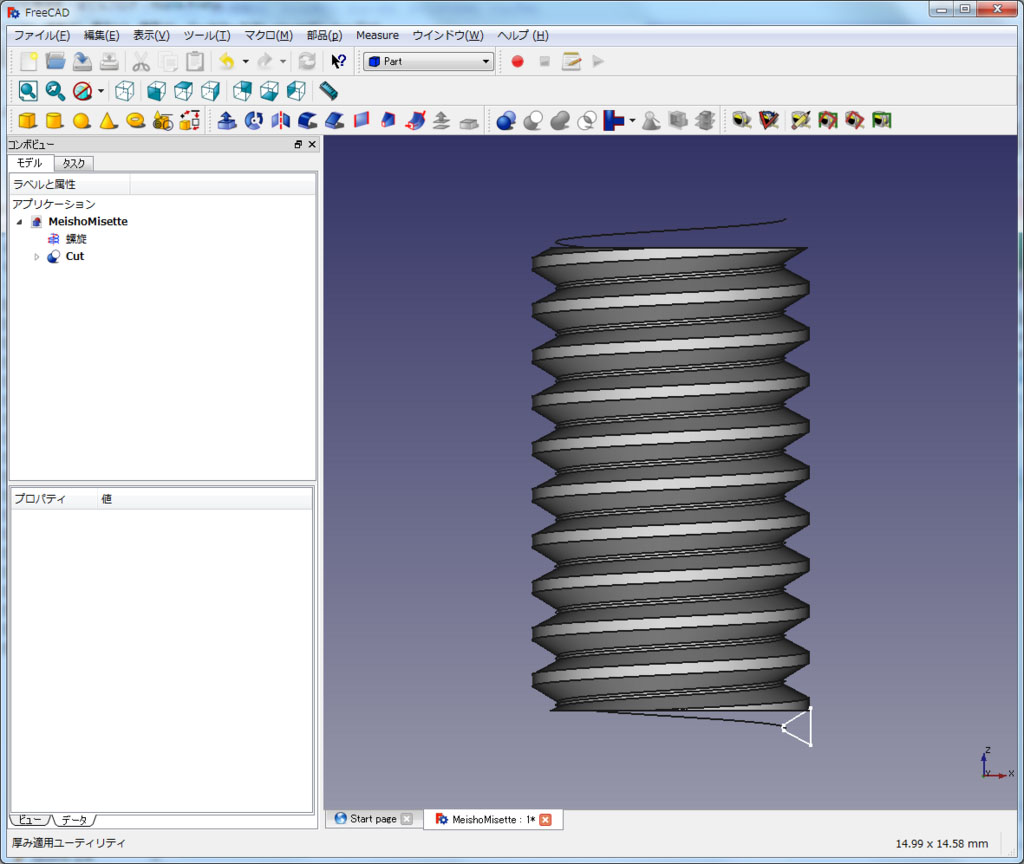Fuse shapes with union icon
This screenshot has width=1024, height=864.
click(560, 120)
